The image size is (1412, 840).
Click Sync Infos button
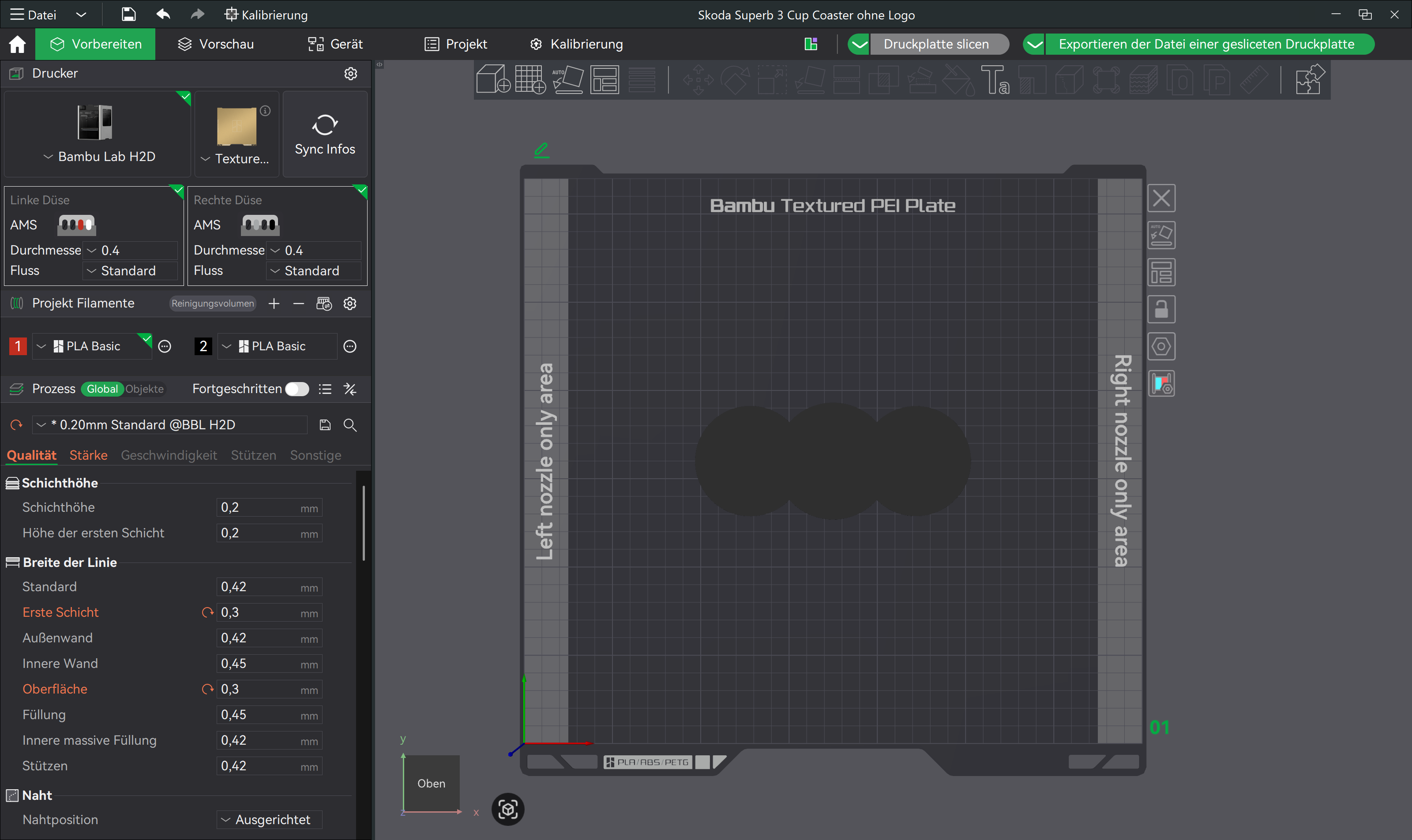[x=325, y=134]
